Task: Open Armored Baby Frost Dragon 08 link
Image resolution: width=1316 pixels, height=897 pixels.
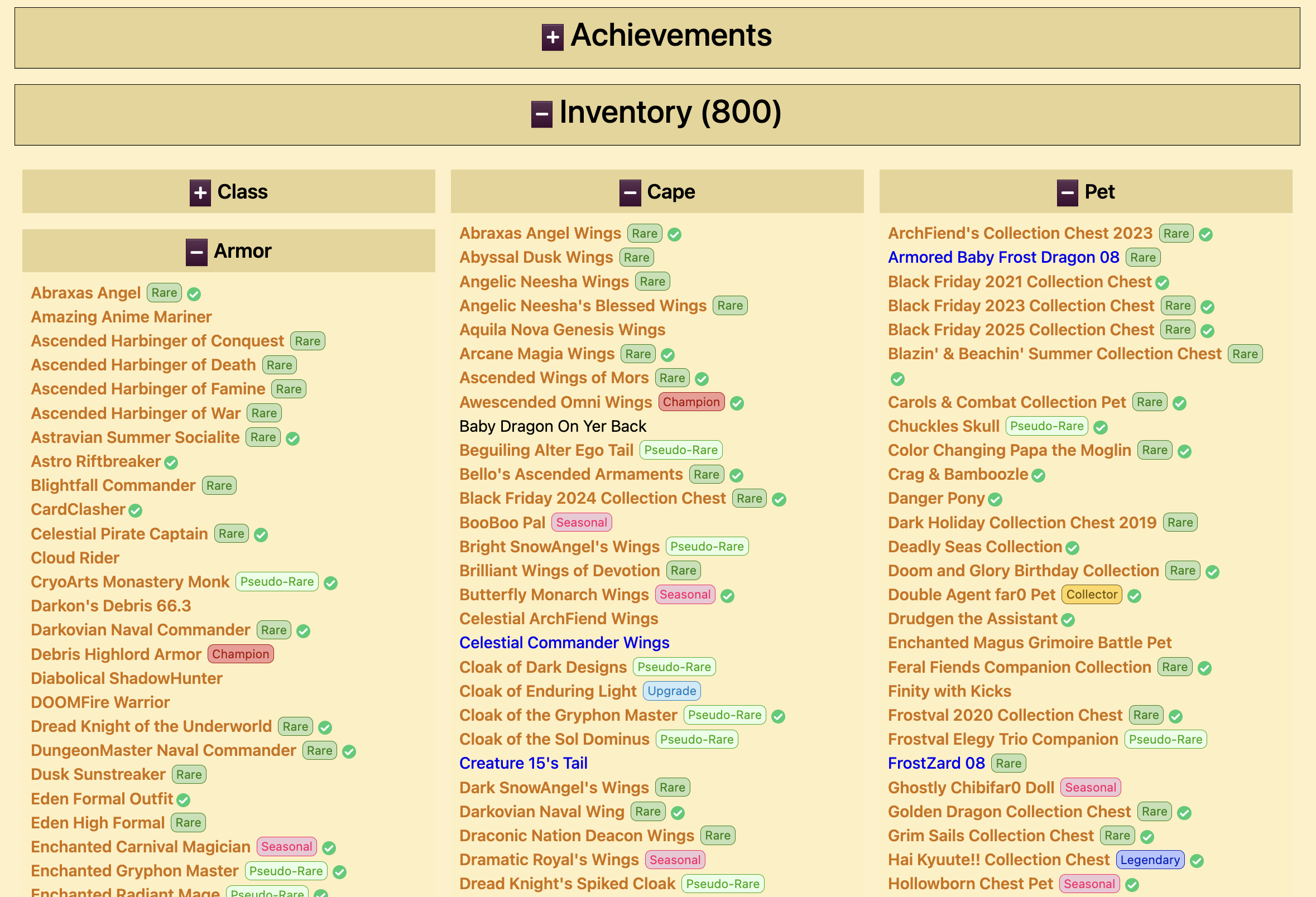Action: tap(1003, 258)
